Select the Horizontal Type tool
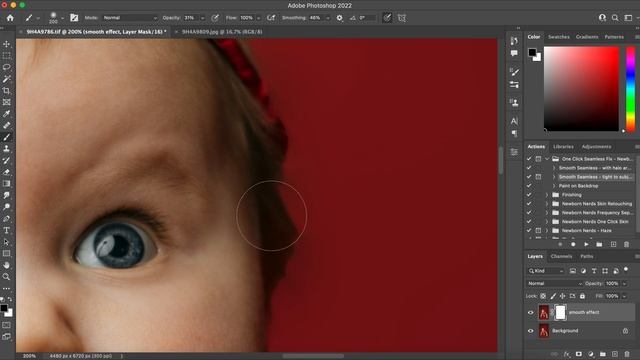Image resolution: width=640 pixels, height=360 pixels. coord(7,230)
